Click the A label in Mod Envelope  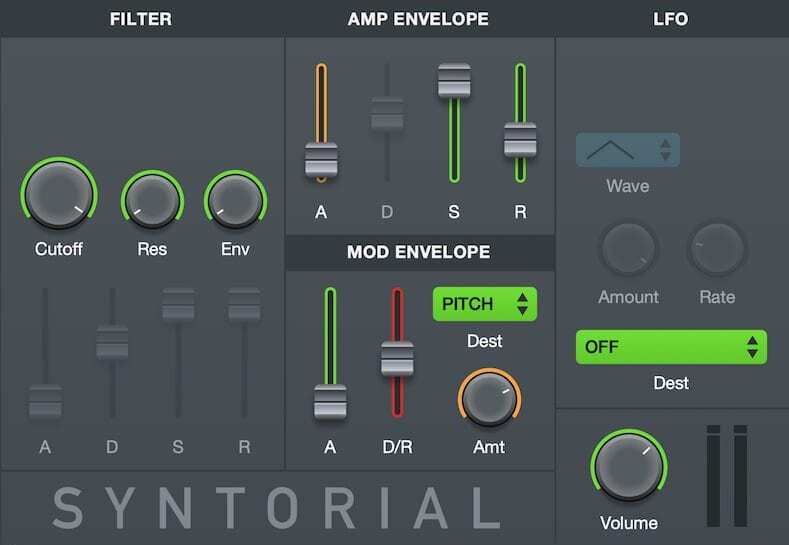330,447
